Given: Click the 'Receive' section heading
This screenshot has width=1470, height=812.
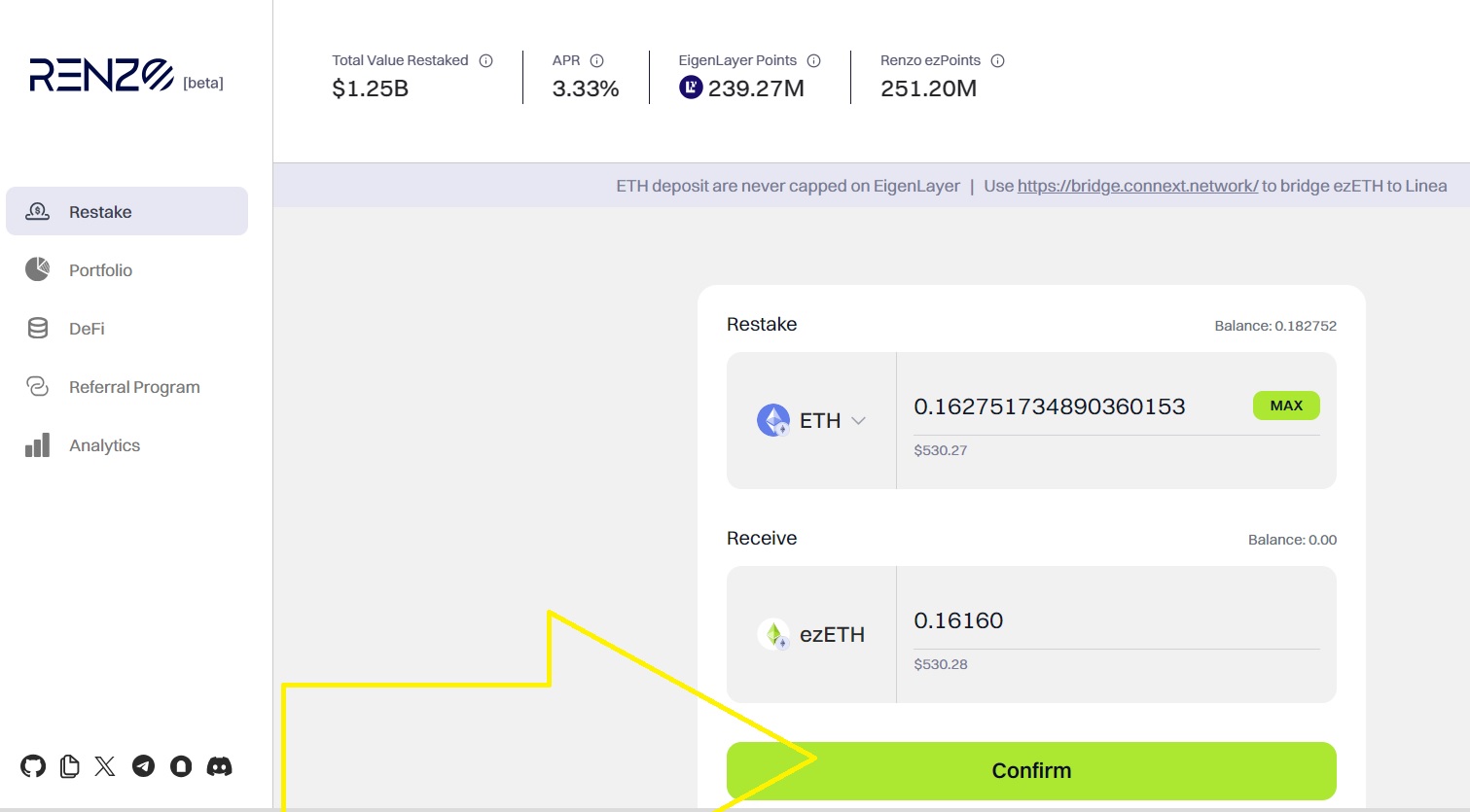Looking at the screenshot, I should coord(762,538).
